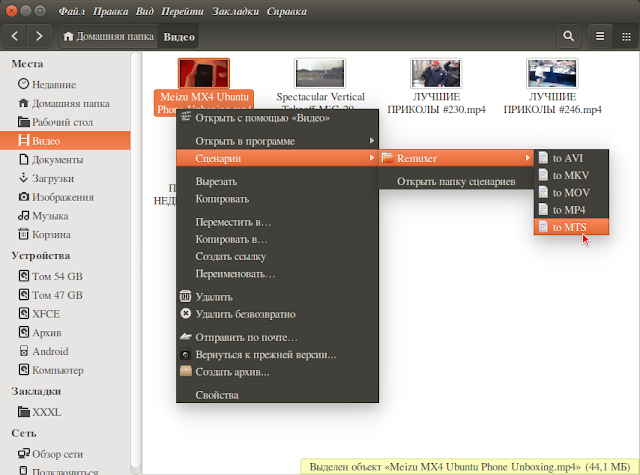
Task: Select the Meizu MX4 Ubuntu video thumbnail
Action: click(x=204, y=73)
